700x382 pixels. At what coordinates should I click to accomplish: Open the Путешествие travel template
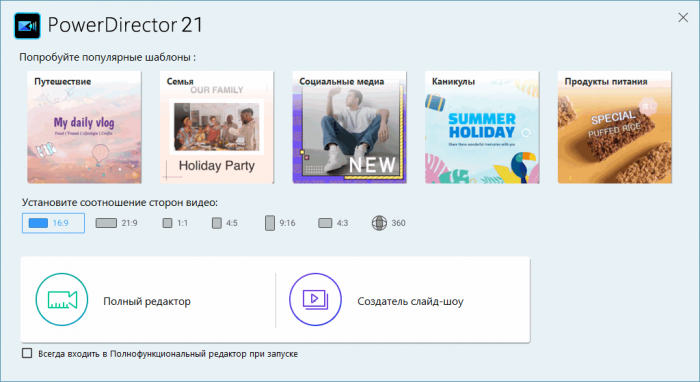[x=84, y=127]
